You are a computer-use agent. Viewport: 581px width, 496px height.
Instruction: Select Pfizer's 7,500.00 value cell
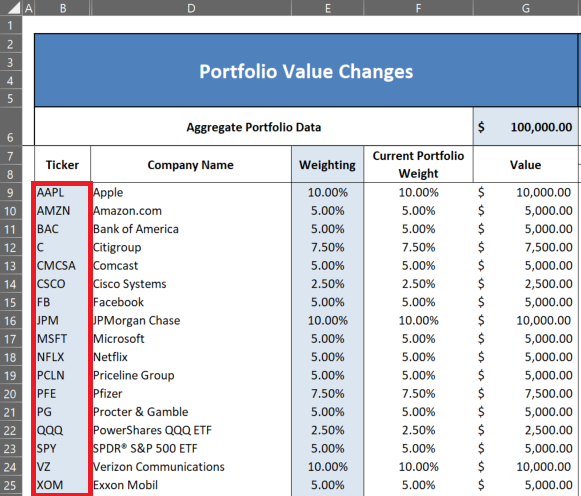tap(525, 394)
